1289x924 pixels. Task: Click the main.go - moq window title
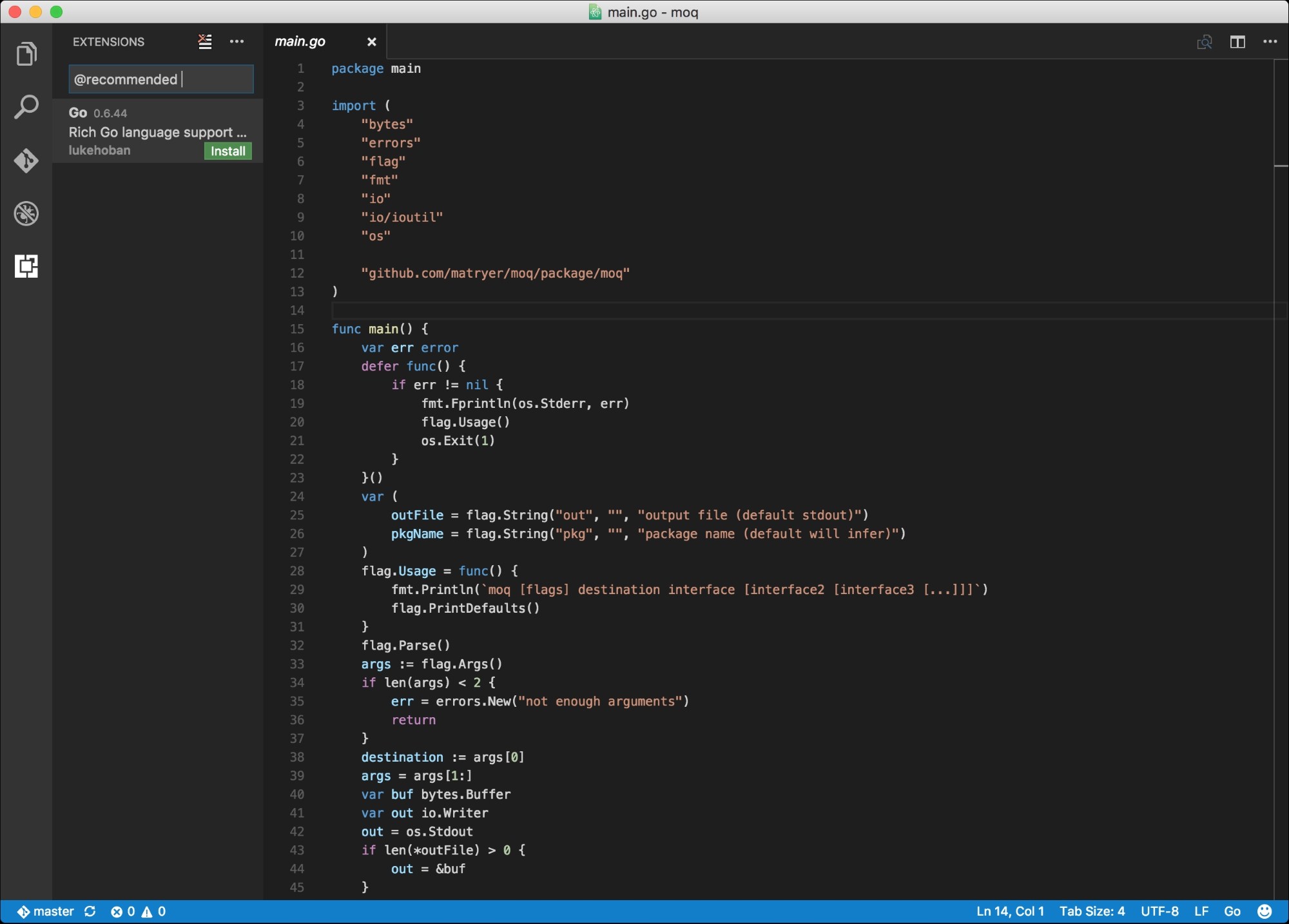pos(652,12)
